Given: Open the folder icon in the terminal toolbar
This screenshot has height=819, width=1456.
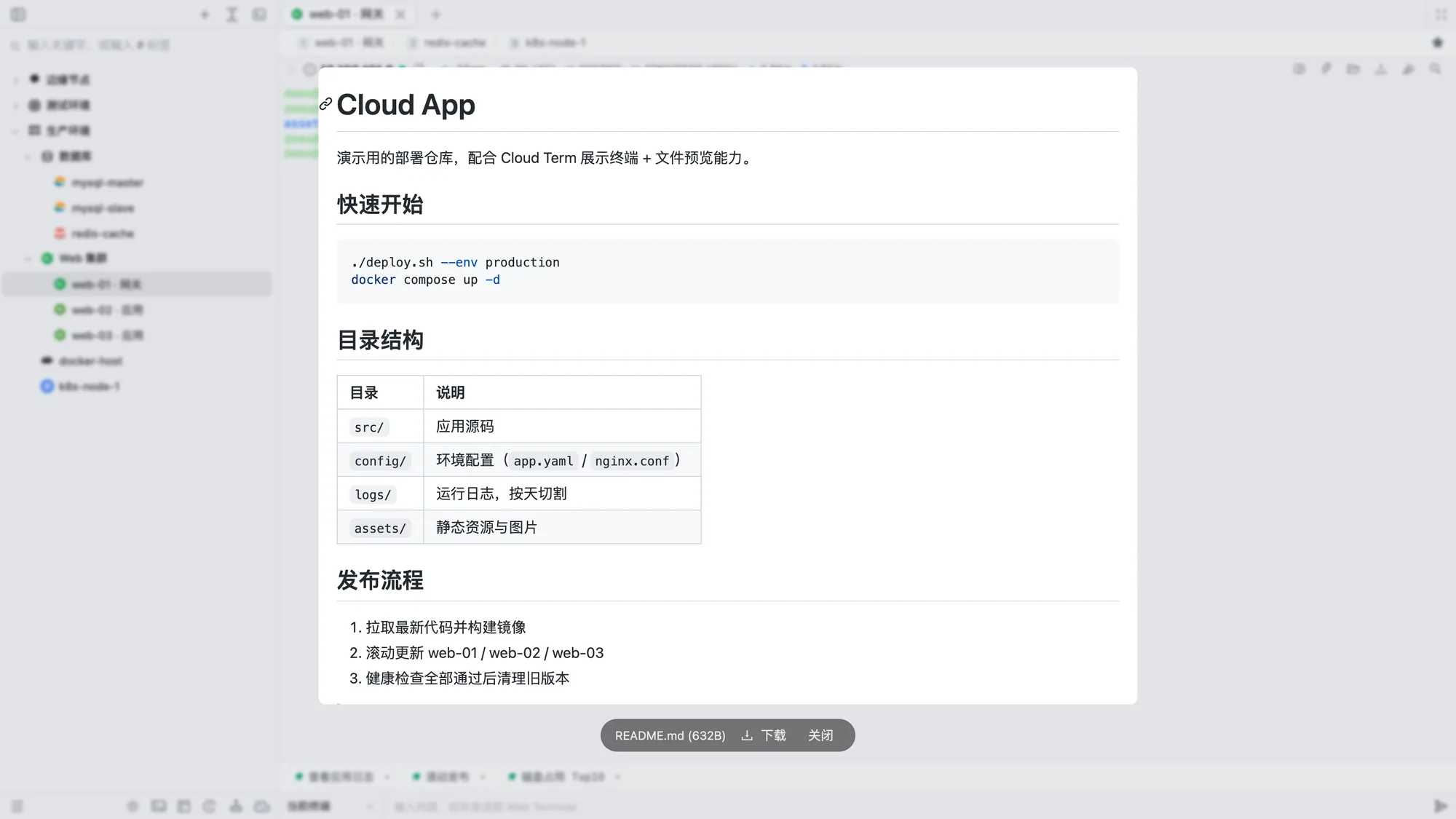Looking at the screenshot, I should 1353,69.
